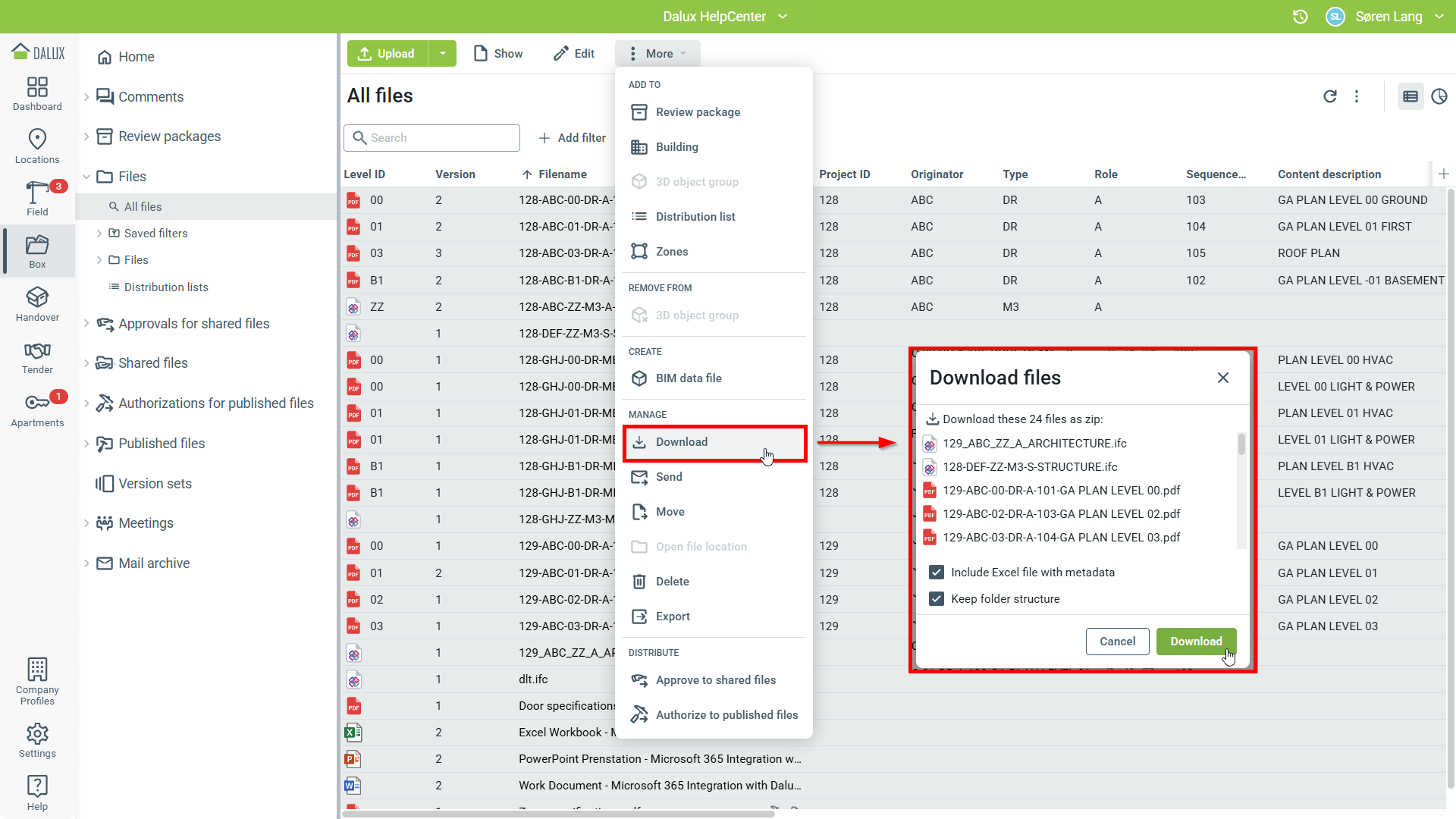The image size is (1456, 819).
Task: Click Cancel in Download files dialog
Action: coord(1117,642)
